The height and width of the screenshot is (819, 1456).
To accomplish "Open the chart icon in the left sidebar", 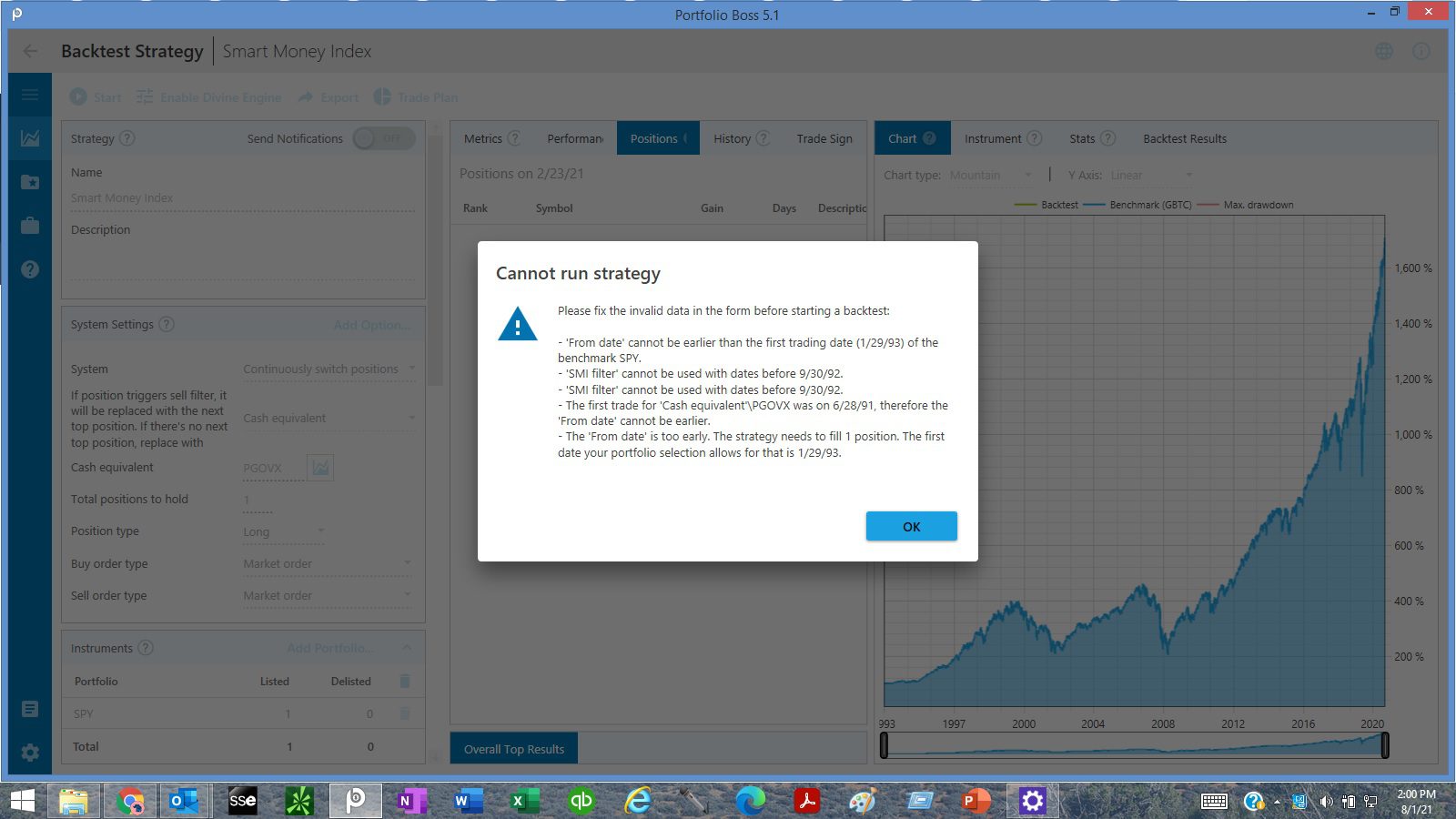I will (30, 138).
